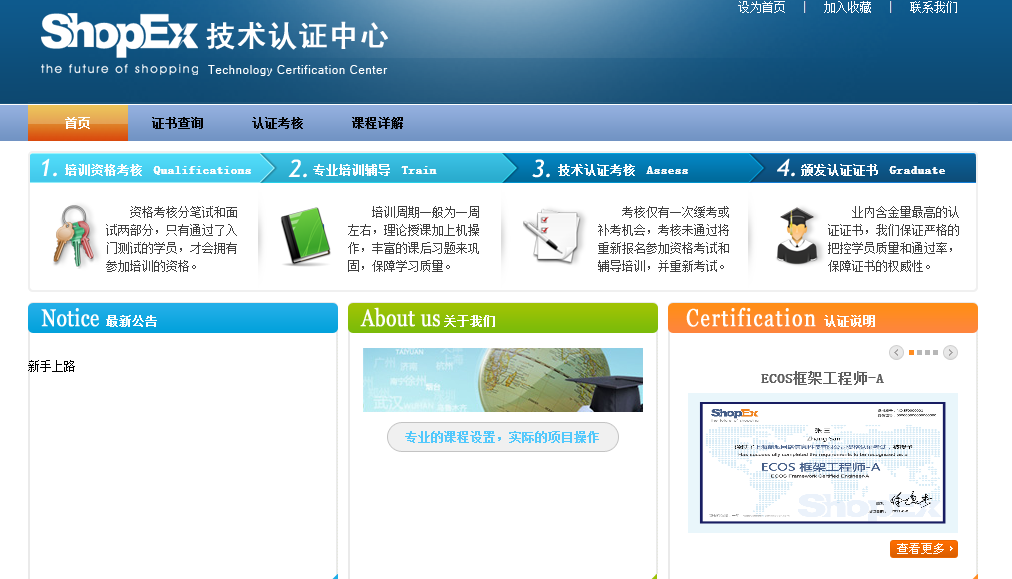Viewport: 1012px width, 579px height.
Task: Open the 联系我们 contact link
Action: click(x=933, y=8)
